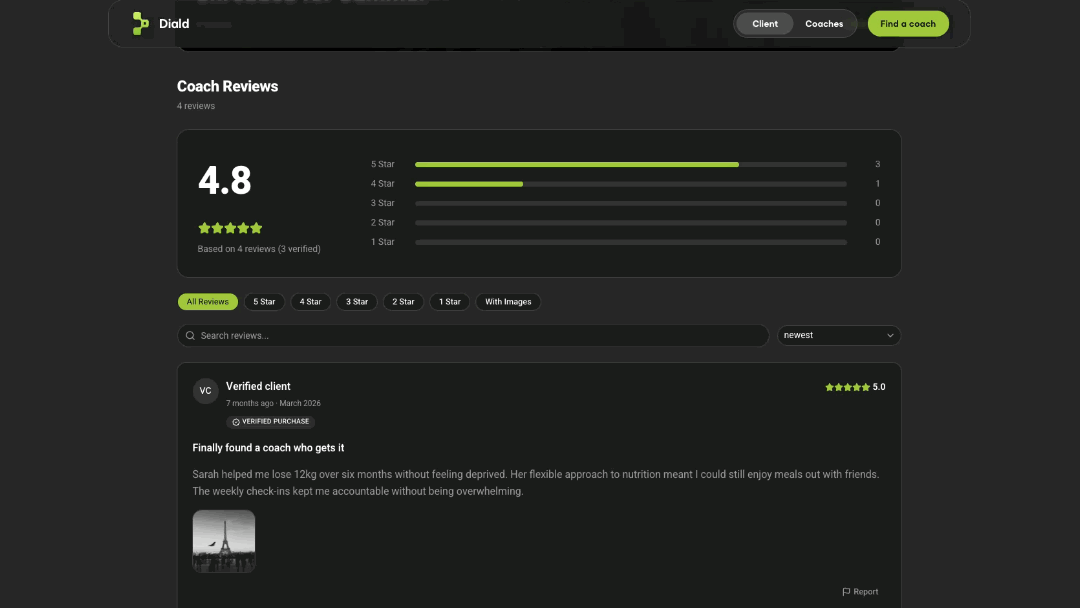Click the sort dropdown chevron arrow

point(890,335)
